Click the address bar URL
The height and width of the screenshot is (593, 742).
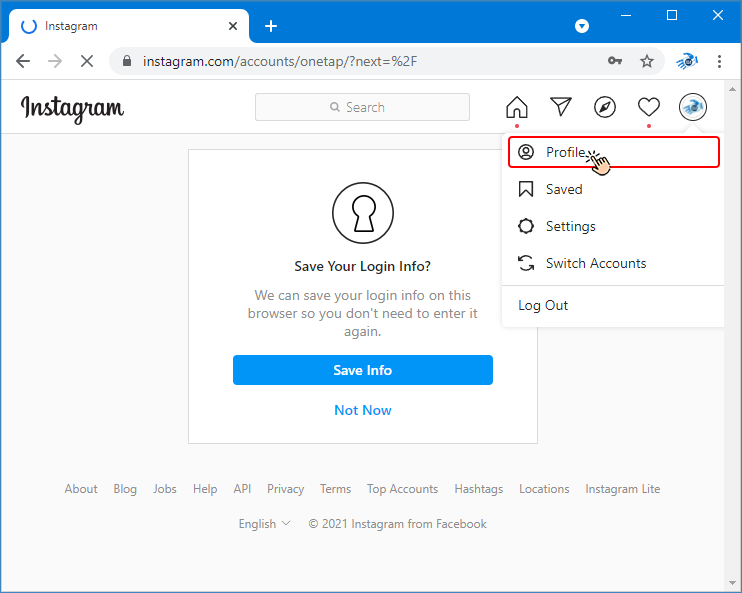click(280, 61)
